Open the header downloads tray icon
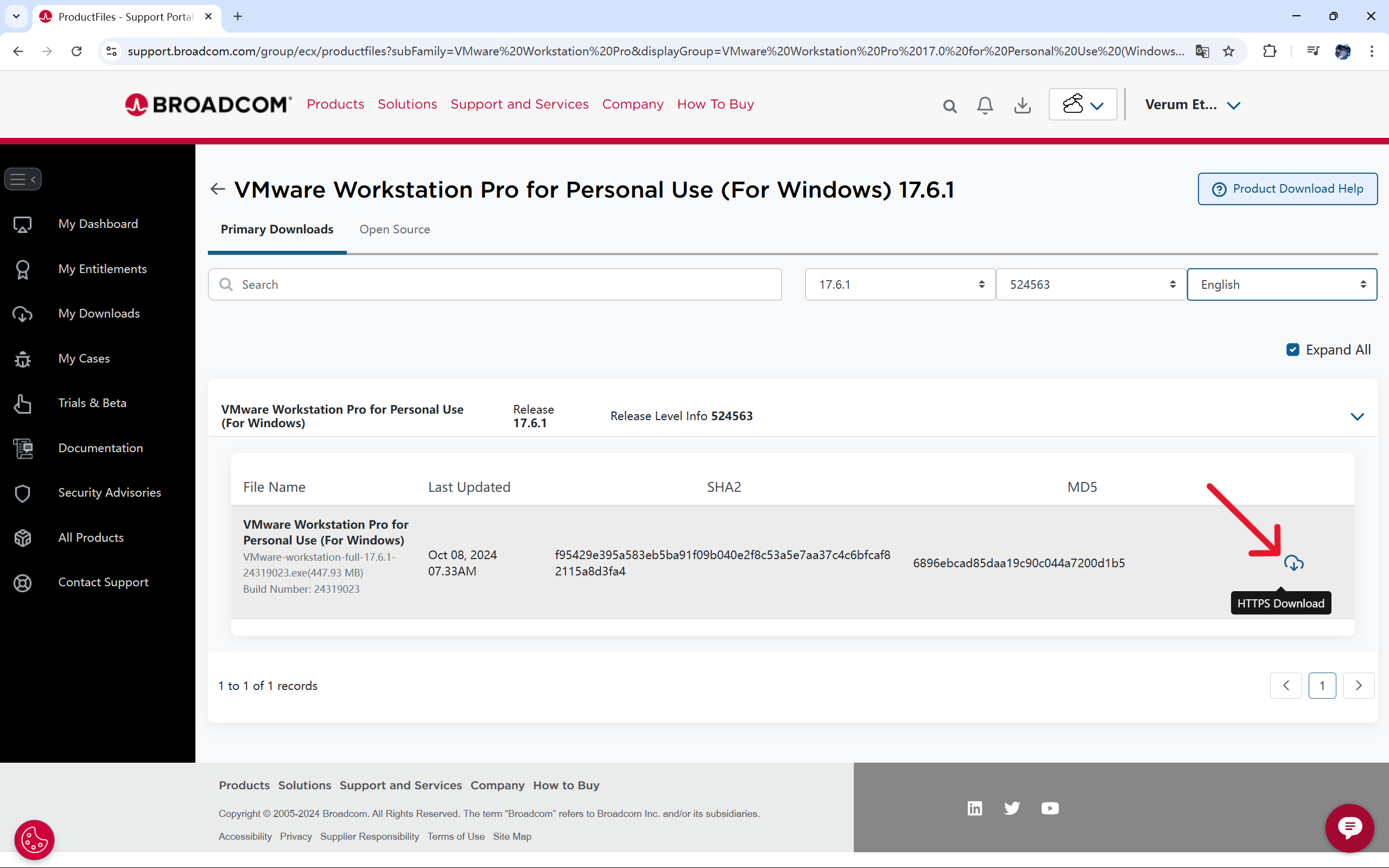 pos(1022,105)
